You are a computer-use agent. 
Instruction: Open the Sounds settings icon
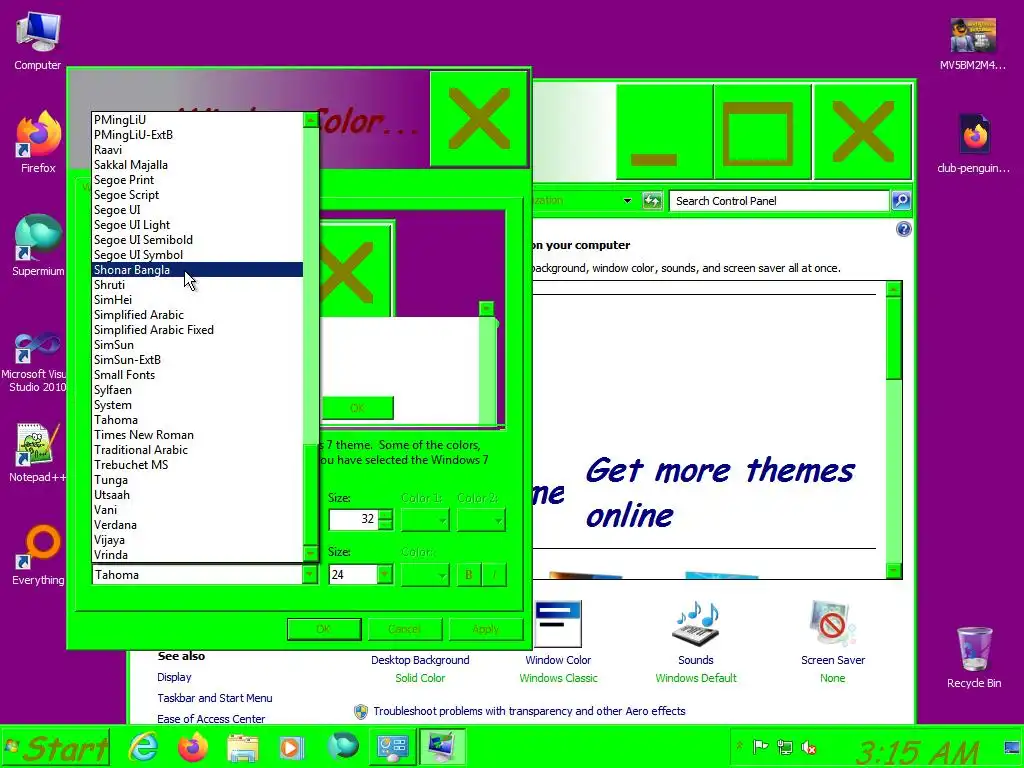click(696, 624)
